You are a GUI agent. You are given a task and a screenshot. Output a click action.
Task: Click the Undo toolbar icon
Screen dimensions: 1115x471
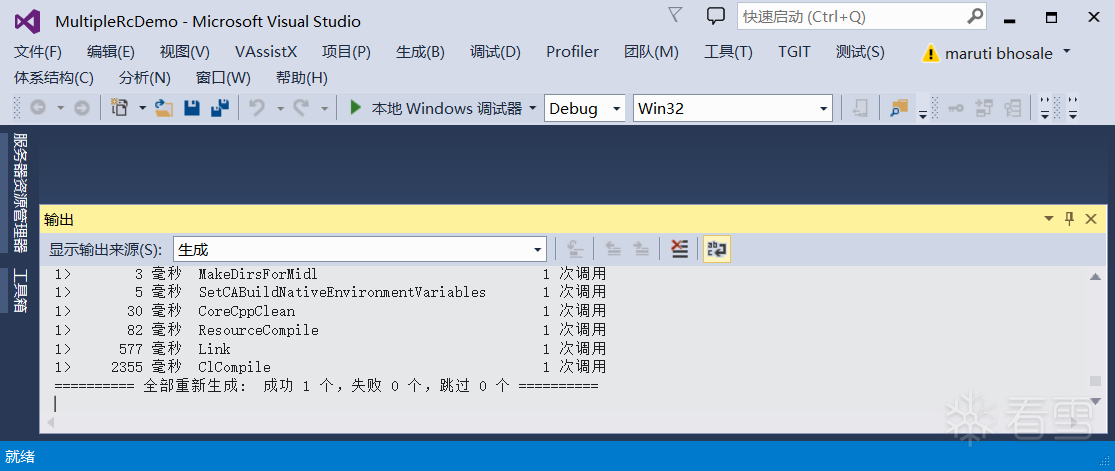(x=257, y=108)
